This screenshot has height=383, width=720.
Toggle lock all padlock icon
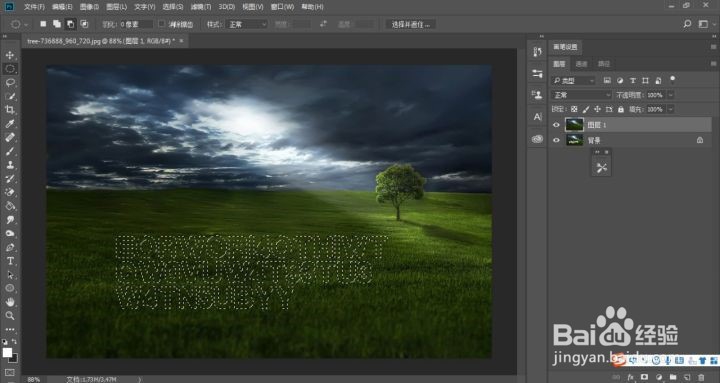pos(621,109)
